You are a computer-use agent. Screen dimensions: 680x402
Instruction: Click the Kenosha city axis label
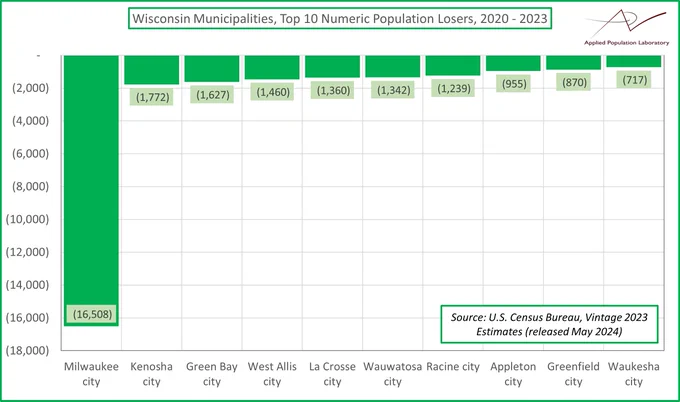pyautogui.click(x=151, y=374)
